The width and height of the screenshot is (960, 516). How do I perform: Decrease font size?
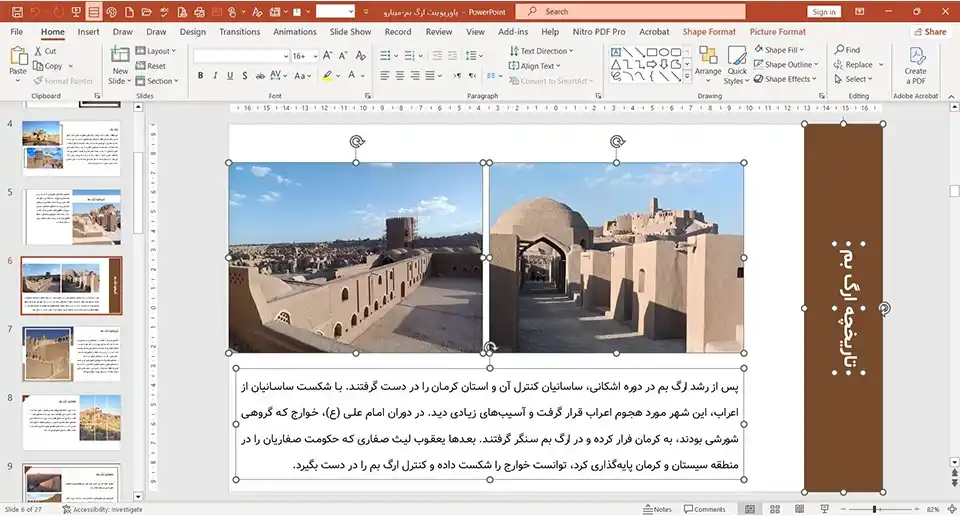click(x=343, y=56)
